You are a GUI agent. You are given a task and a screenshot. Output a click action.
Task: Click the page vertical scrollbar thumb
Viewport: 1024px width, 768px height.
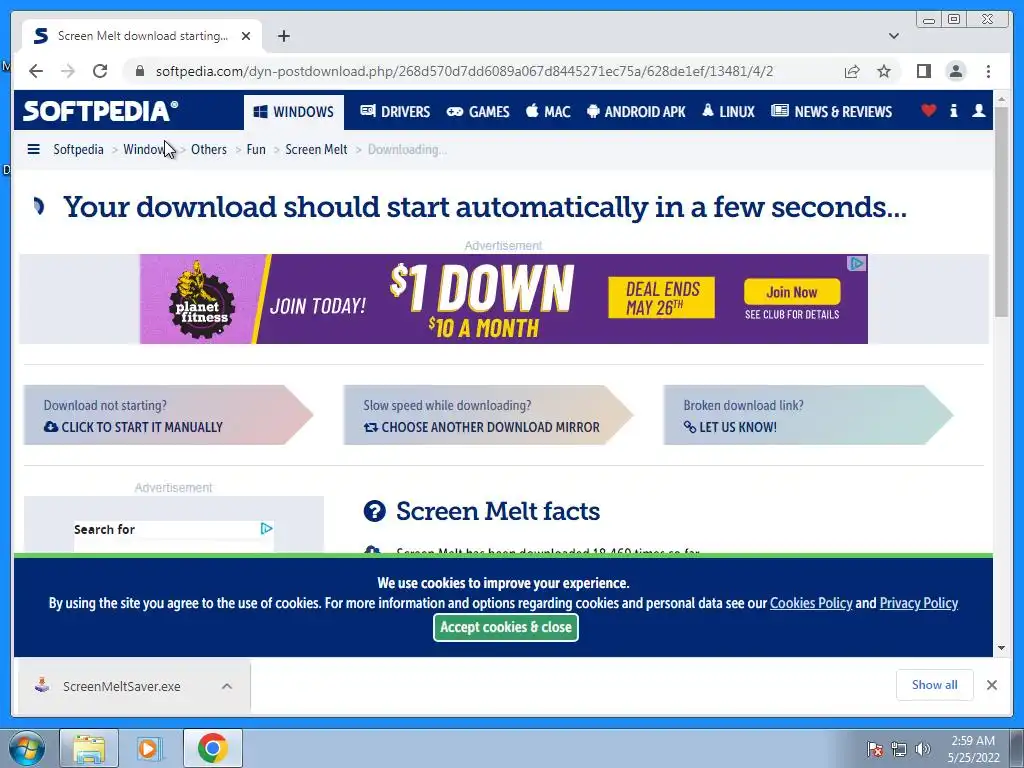click(1002, 213)
